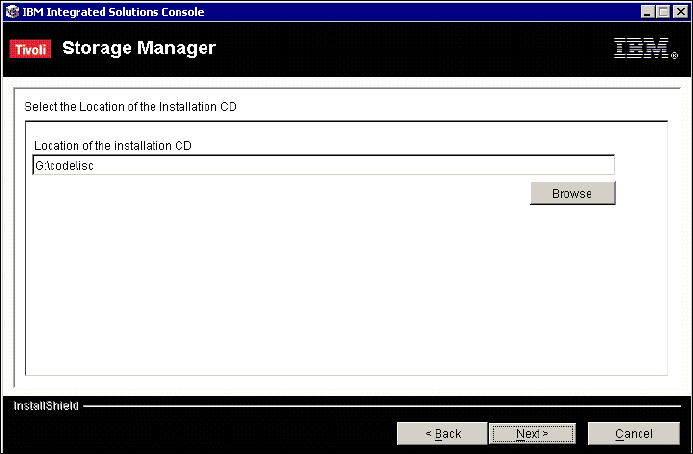Click the window title 'IBM Integrated Solutions Console'
The width and height of the screenshot is (693, 454).
tap(114, 12)
